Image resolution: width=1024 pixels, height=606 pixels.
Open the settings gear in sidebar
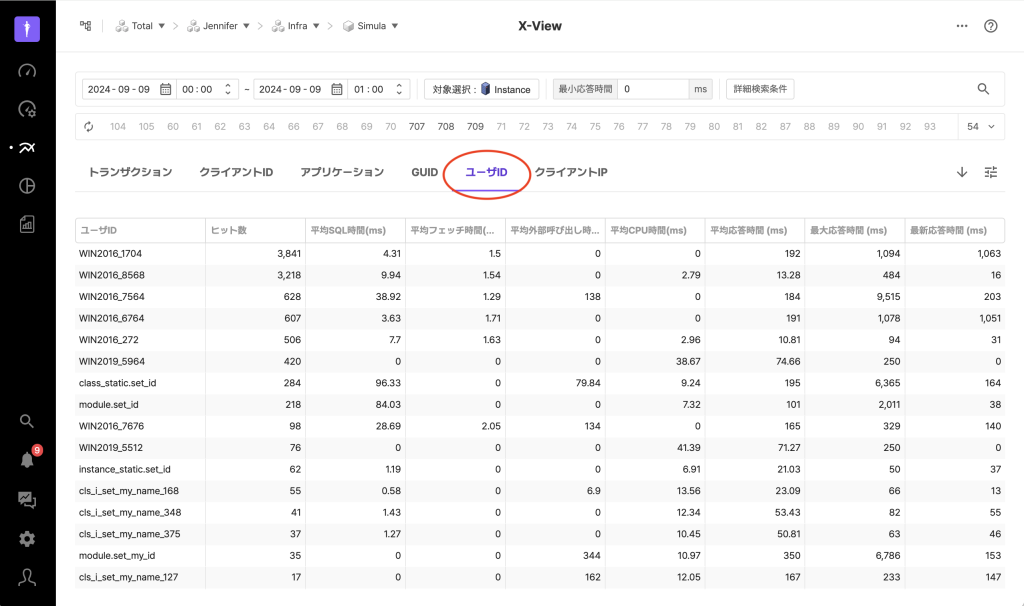coord(27,539)
